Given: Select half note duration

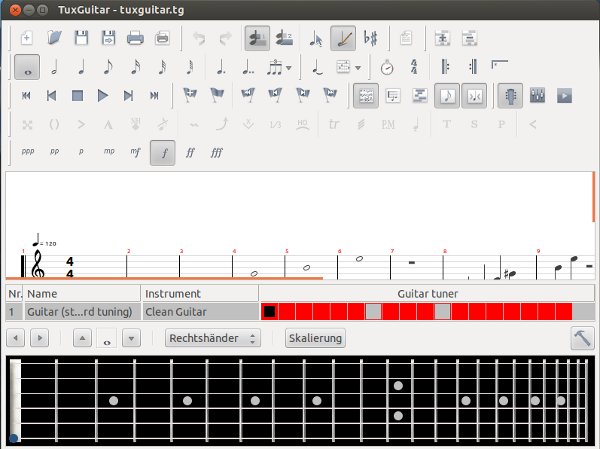Looking at the screenshot, I should 54,67.
